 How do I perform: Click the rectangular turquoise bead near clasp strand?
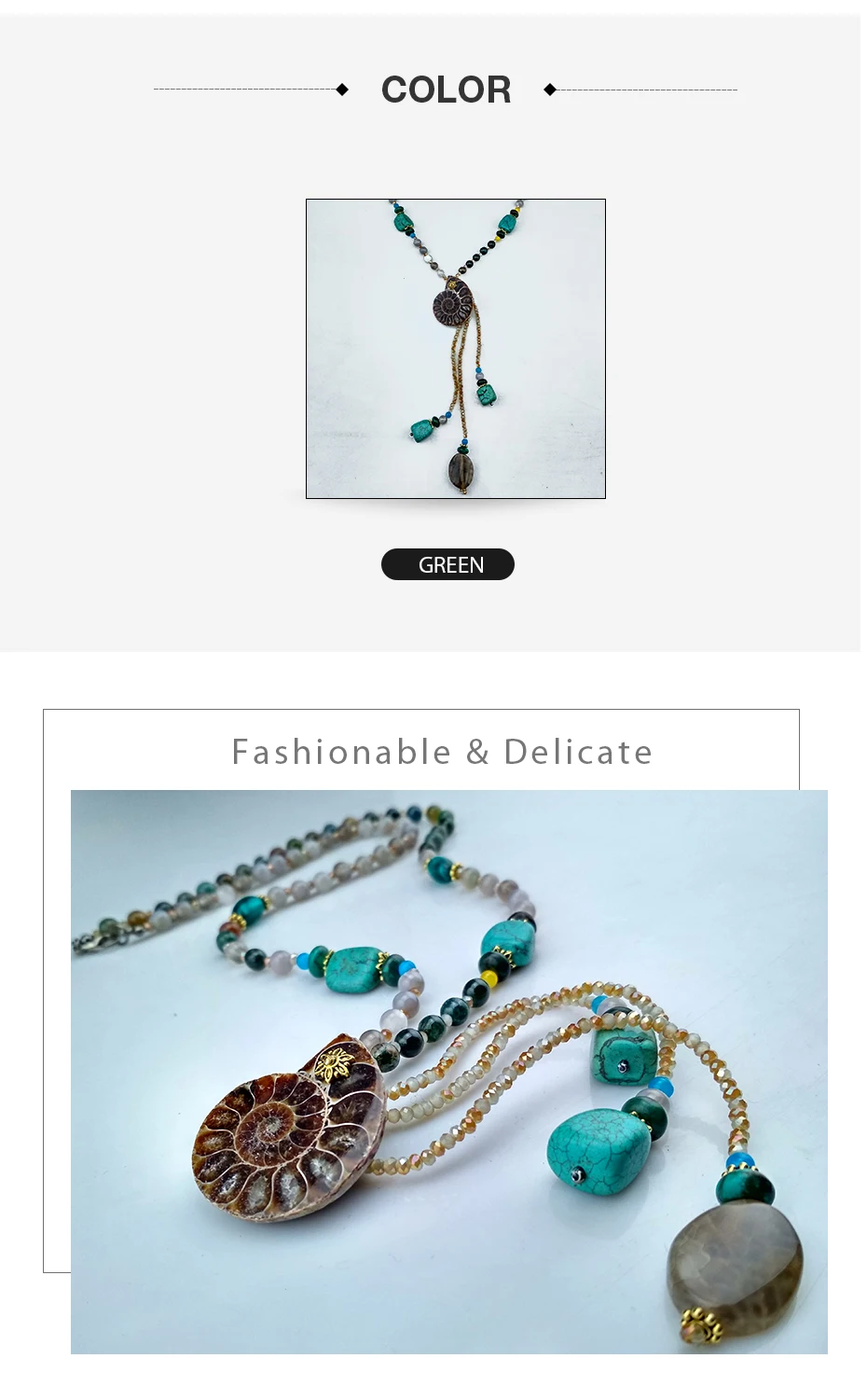(353, 971)
